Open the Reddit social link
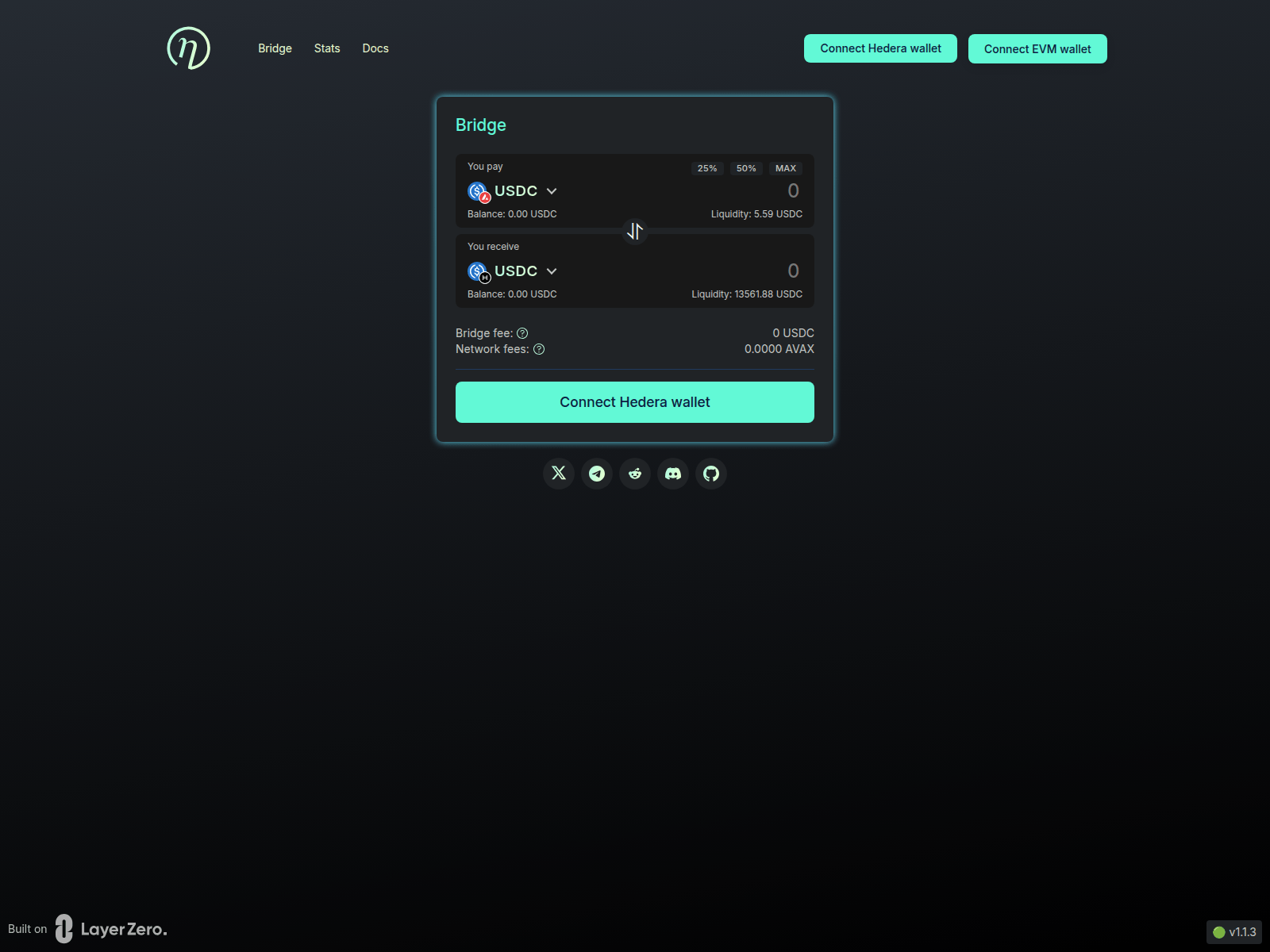 (635, 474)
